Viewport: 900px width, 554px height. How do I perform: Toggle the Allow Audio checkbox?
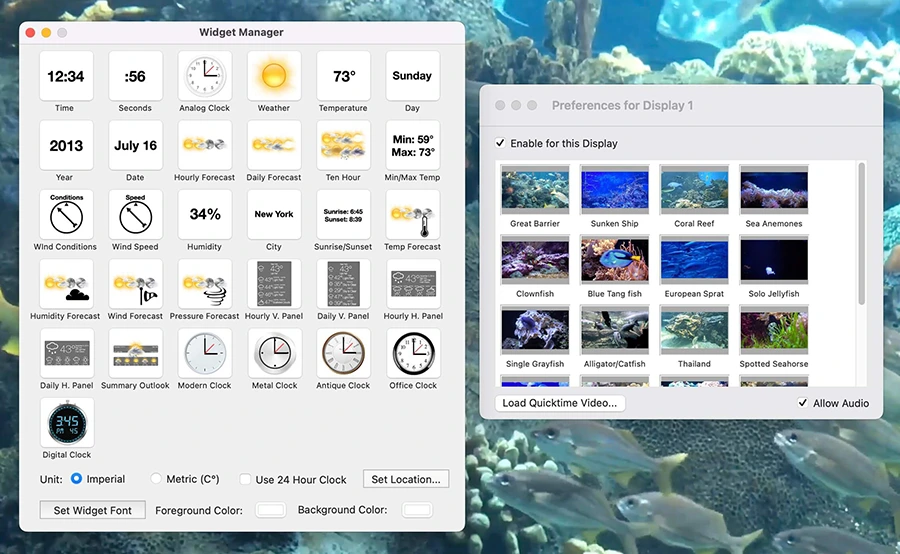pos(802,403)
